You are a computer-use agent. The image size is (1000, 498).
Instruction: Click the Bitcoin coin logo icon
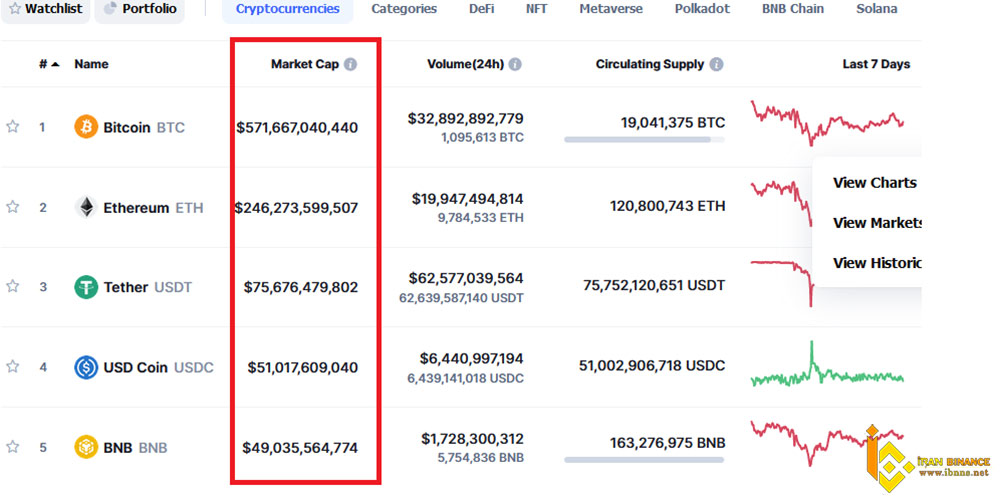point(86,127)
